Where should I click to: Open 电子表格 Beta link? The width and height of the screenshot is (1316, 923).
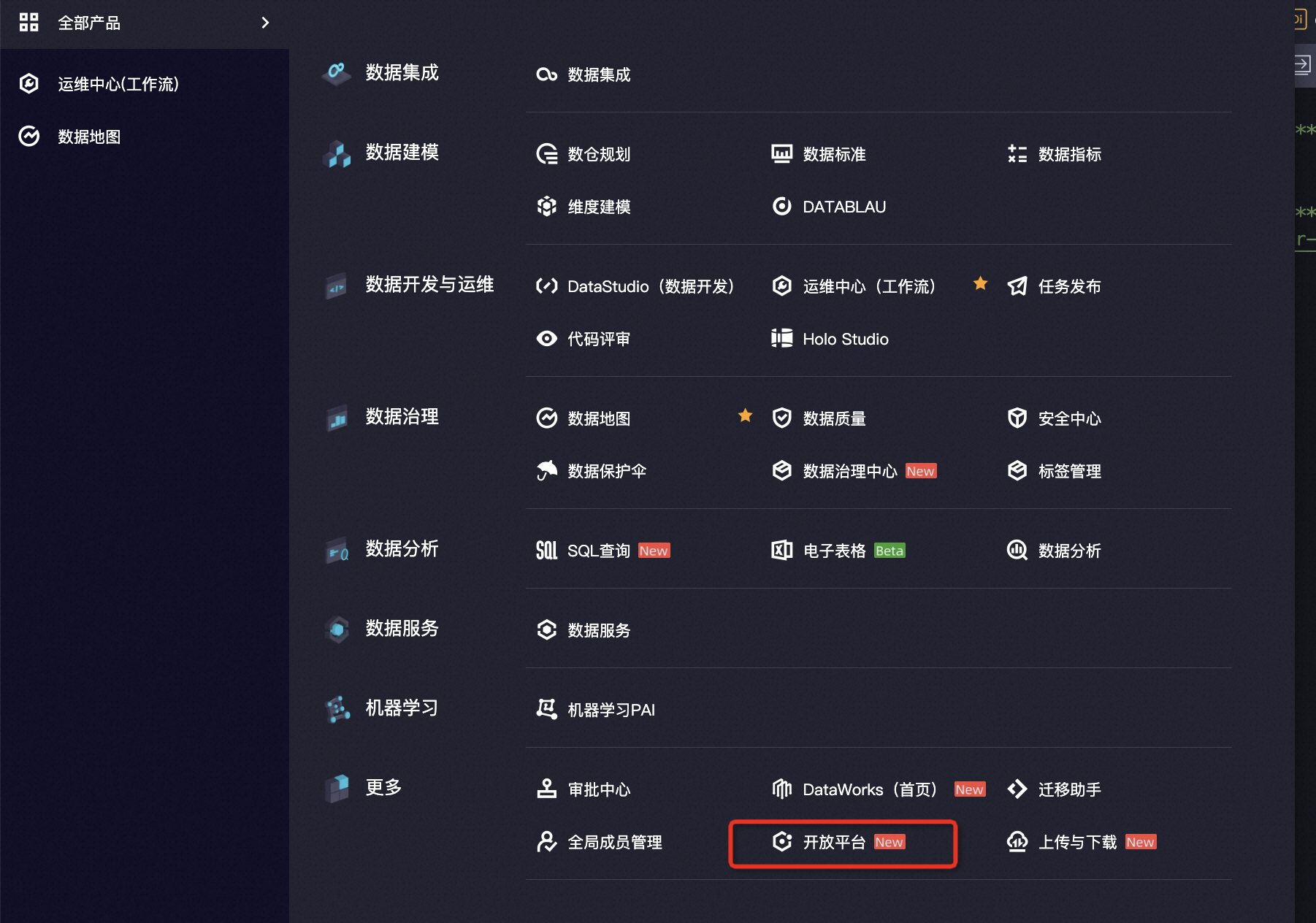834,551
